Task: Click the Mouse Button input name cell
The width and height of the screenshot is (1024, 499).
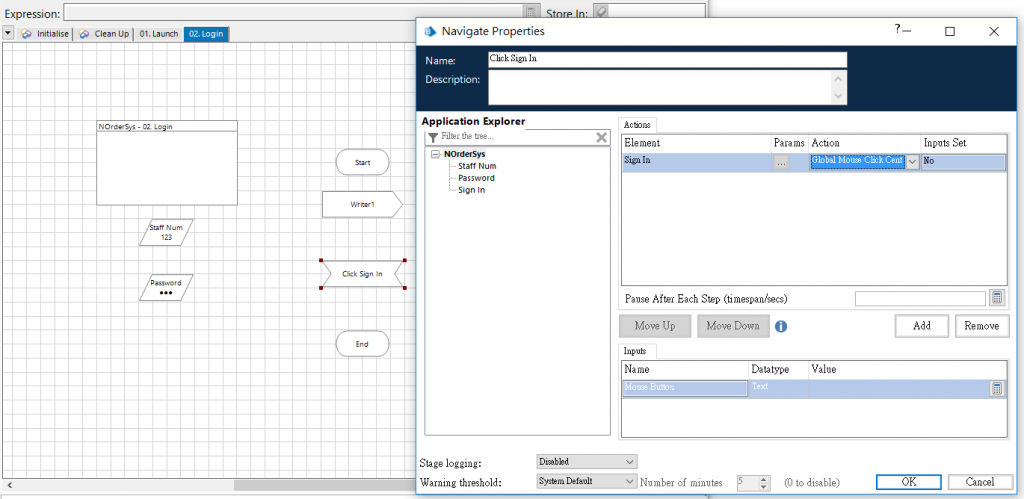Action: 685,388
